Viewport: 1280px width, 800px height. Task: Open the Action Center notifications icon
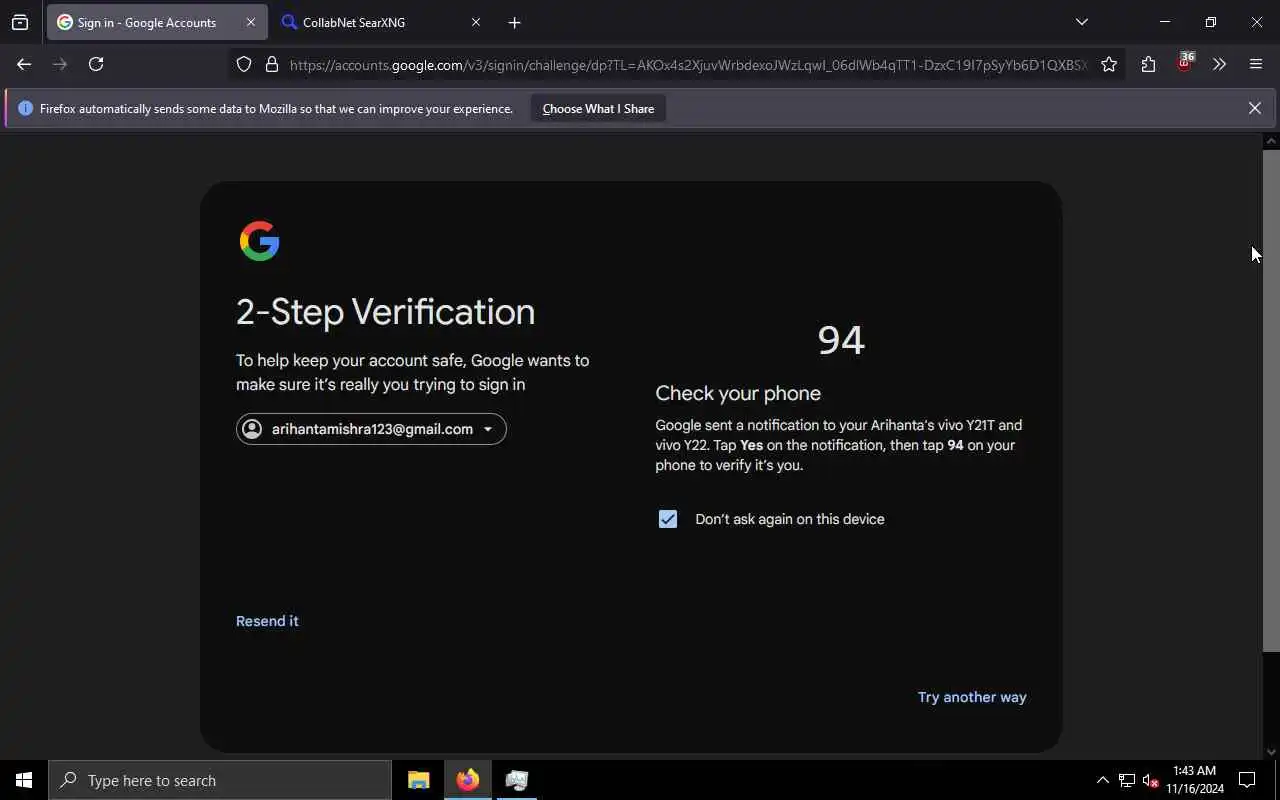[x=1247, y=780]
